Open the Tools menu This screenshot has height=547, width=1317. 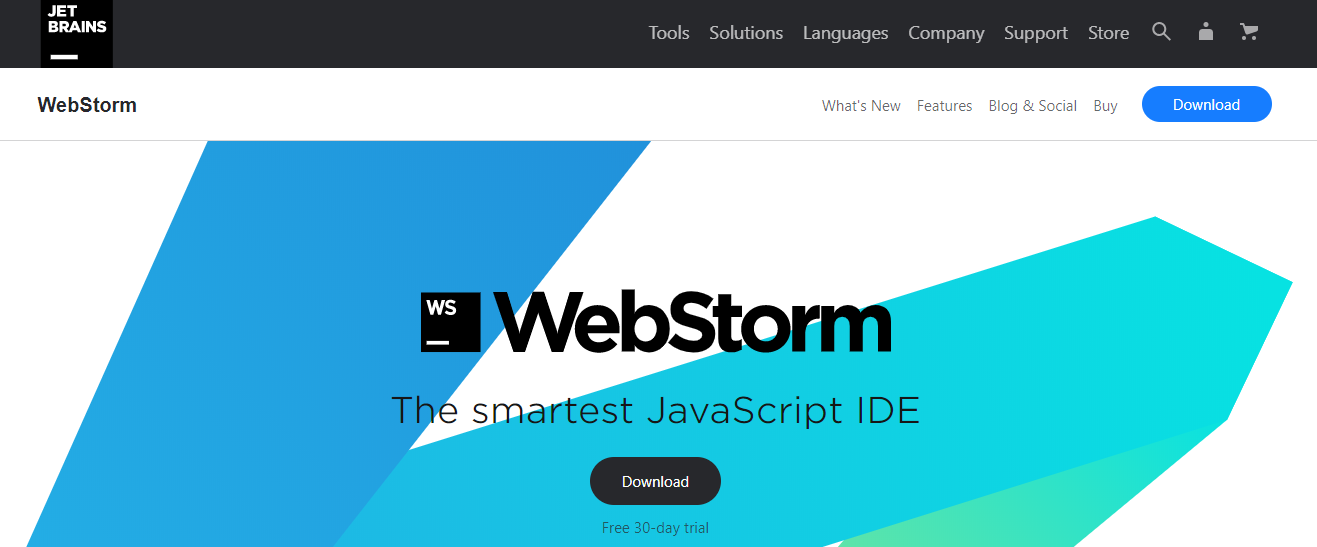669,33
